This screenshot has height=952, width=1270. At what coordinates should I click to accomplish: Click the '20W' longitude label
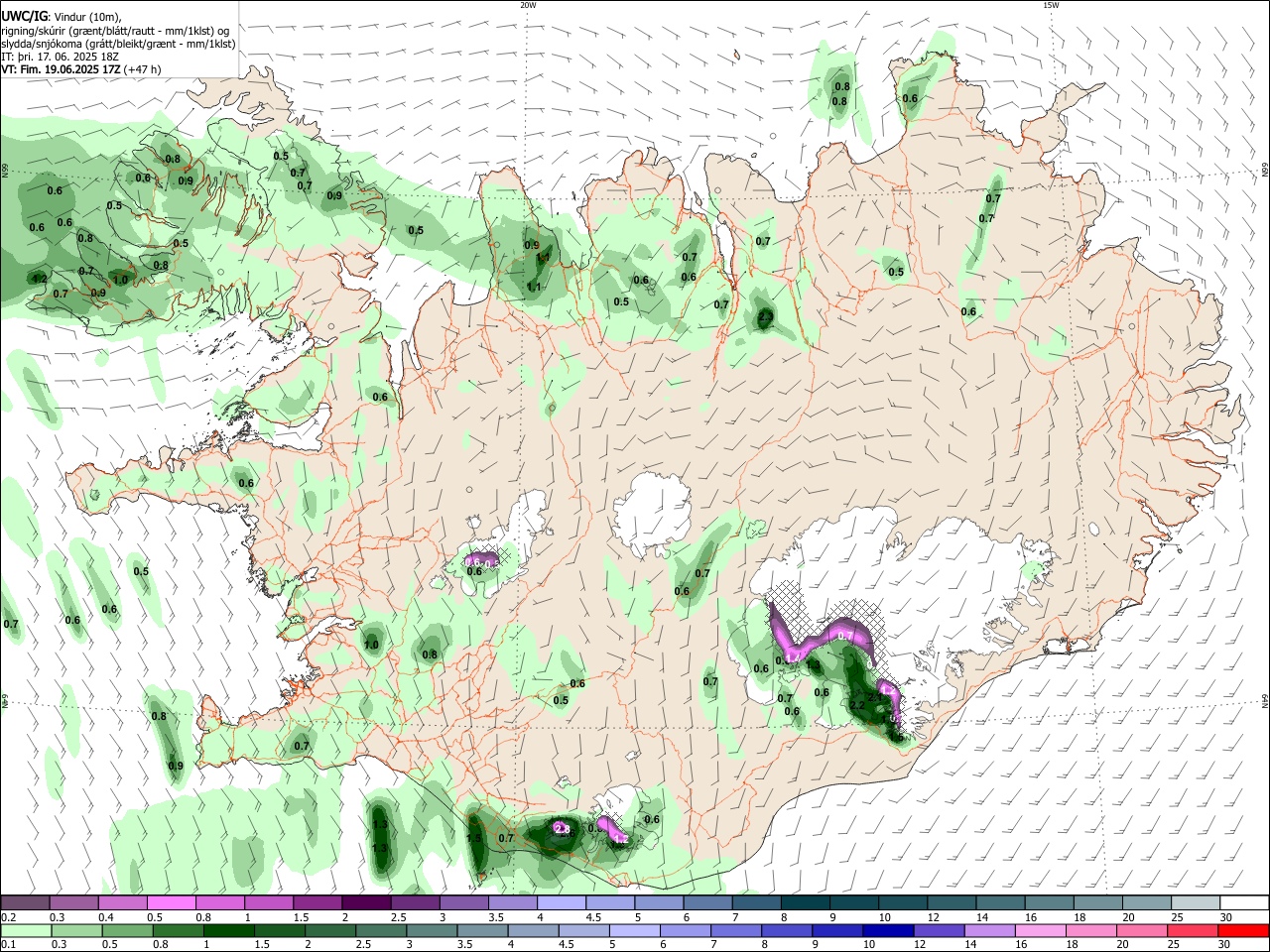coord(528,5)
